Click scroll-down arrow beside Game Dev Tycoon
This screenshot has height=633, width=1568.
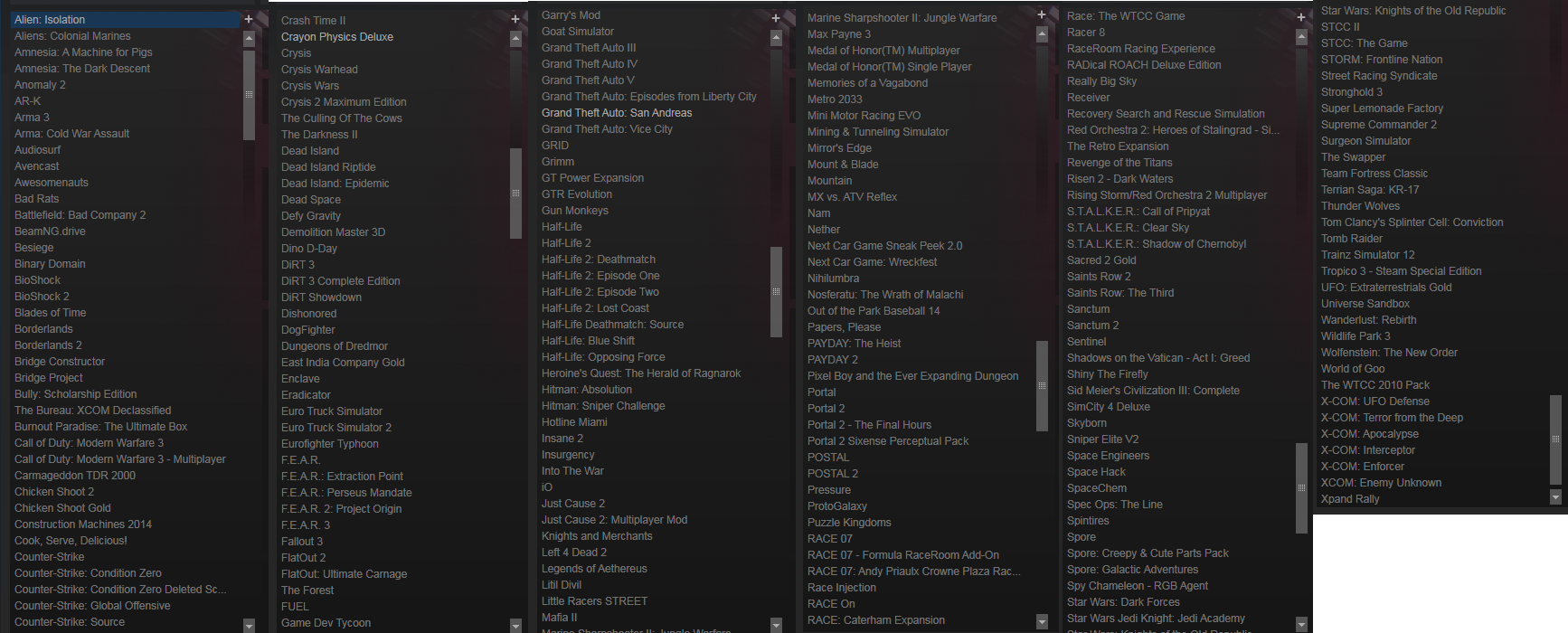tap(515, 625)
